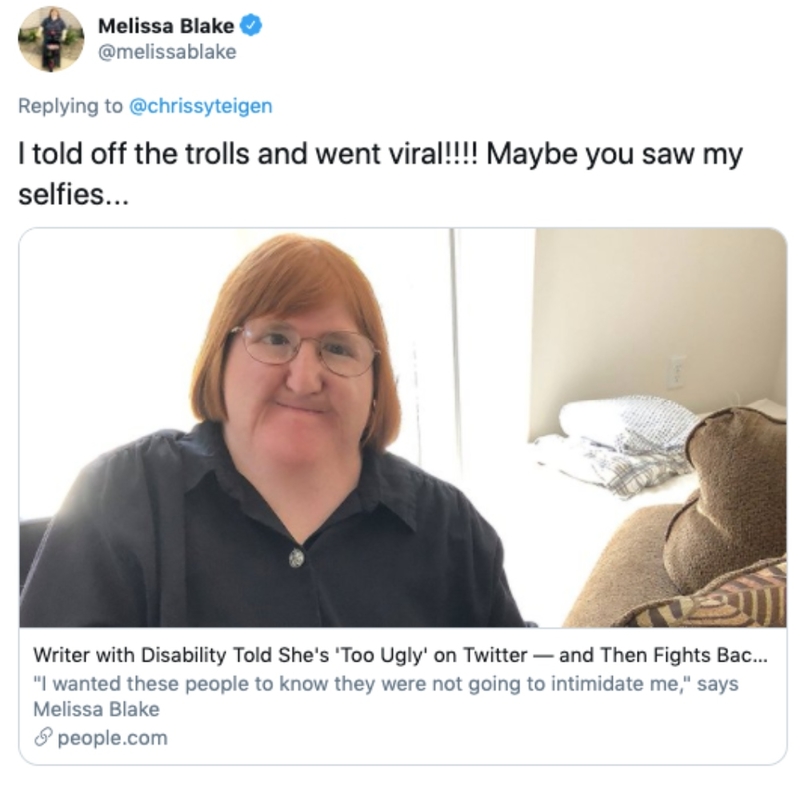Click the 'Melissa Blake' name in card description
The image size is (800, 800).
96,710
